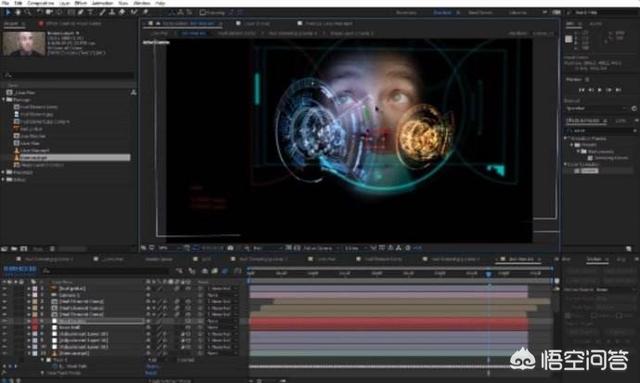Collapse the folder above project items list

pos(4,100)
